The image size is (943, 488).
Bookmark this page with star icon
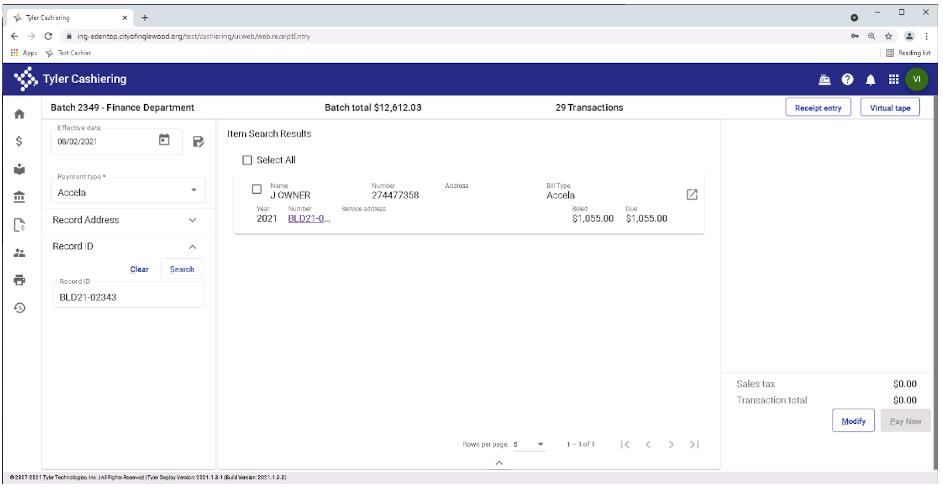[x=888, y=36]
